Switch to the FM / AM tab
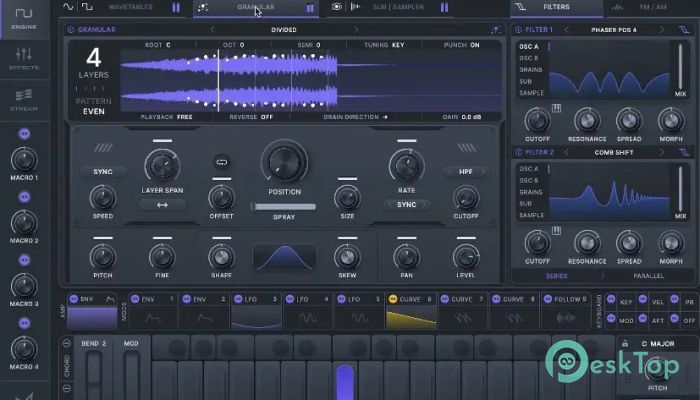Viewport: 700px width, 400px height. click(x=652, y=7)
